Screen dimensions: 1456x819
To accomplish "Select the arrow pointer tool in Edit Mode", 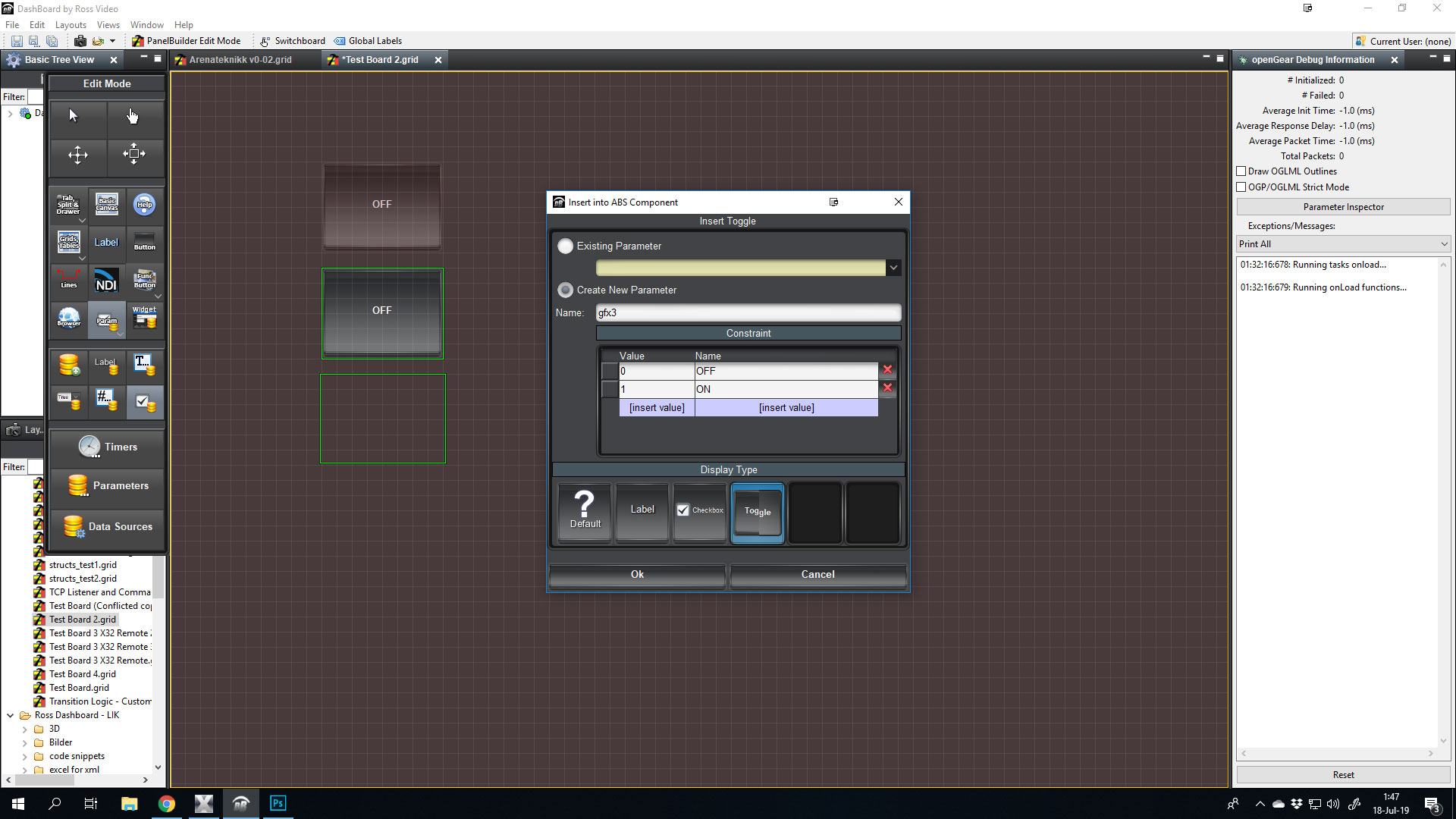I will pos(74,115).
